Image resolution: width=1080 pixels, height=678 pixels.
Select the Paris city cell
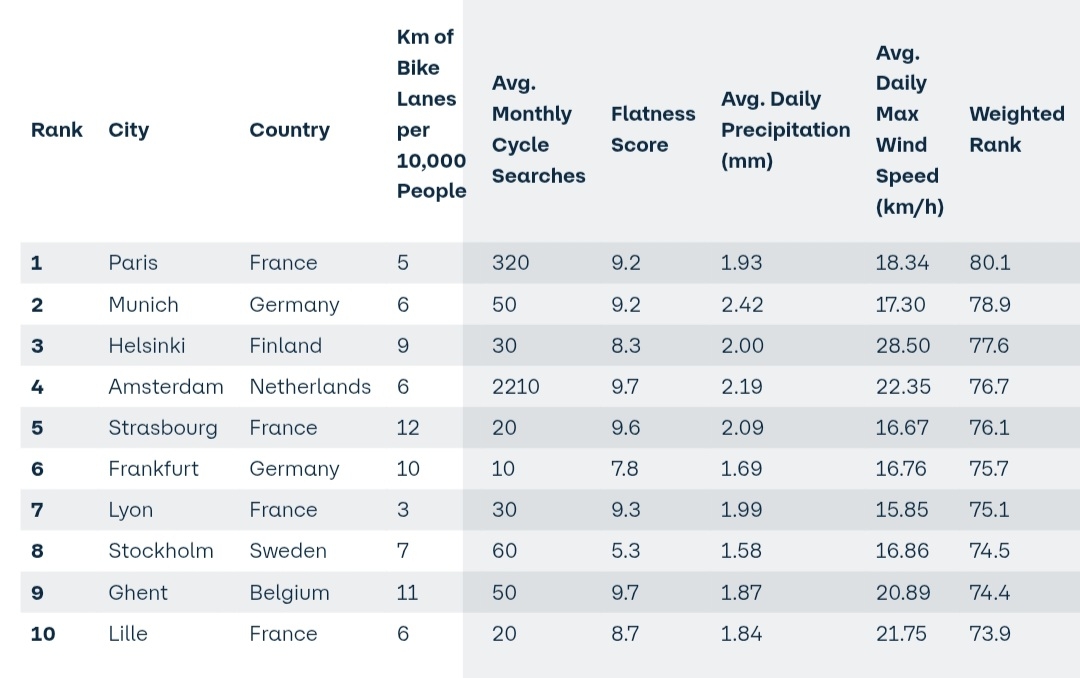tap(133, 263)
